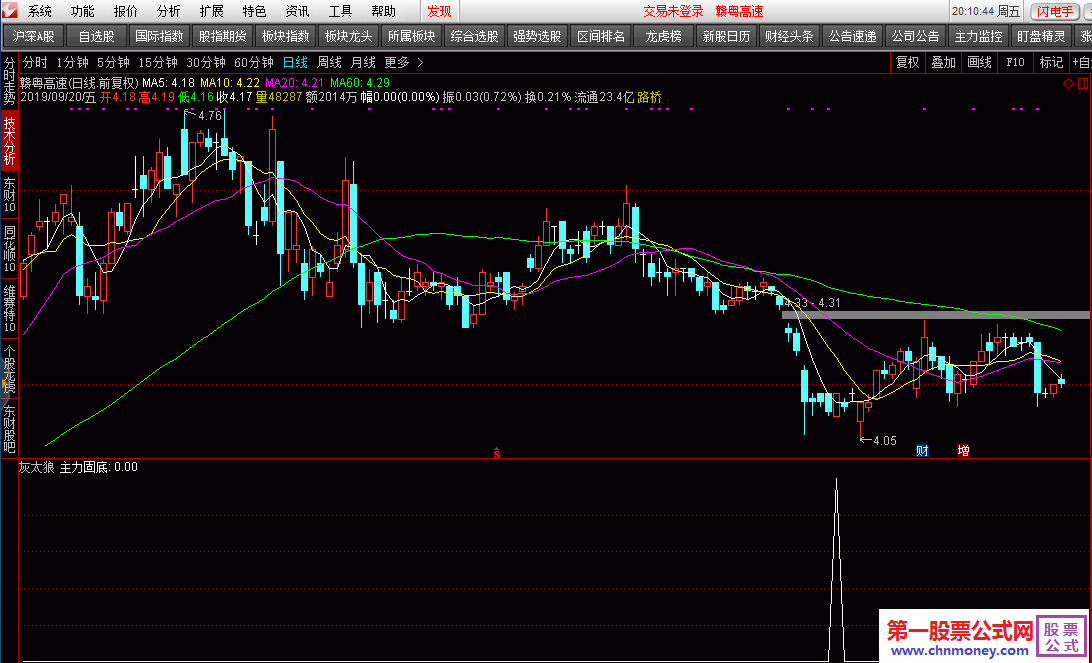
Task: Click the red application logo icon
Action: [10, 10]
